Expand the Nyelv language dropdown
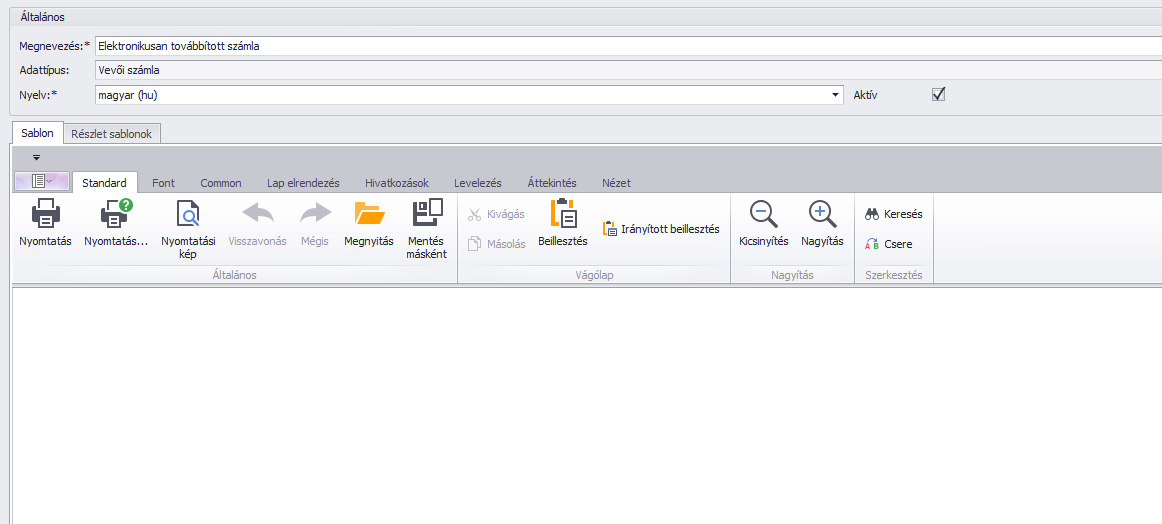 coord(836,95)
